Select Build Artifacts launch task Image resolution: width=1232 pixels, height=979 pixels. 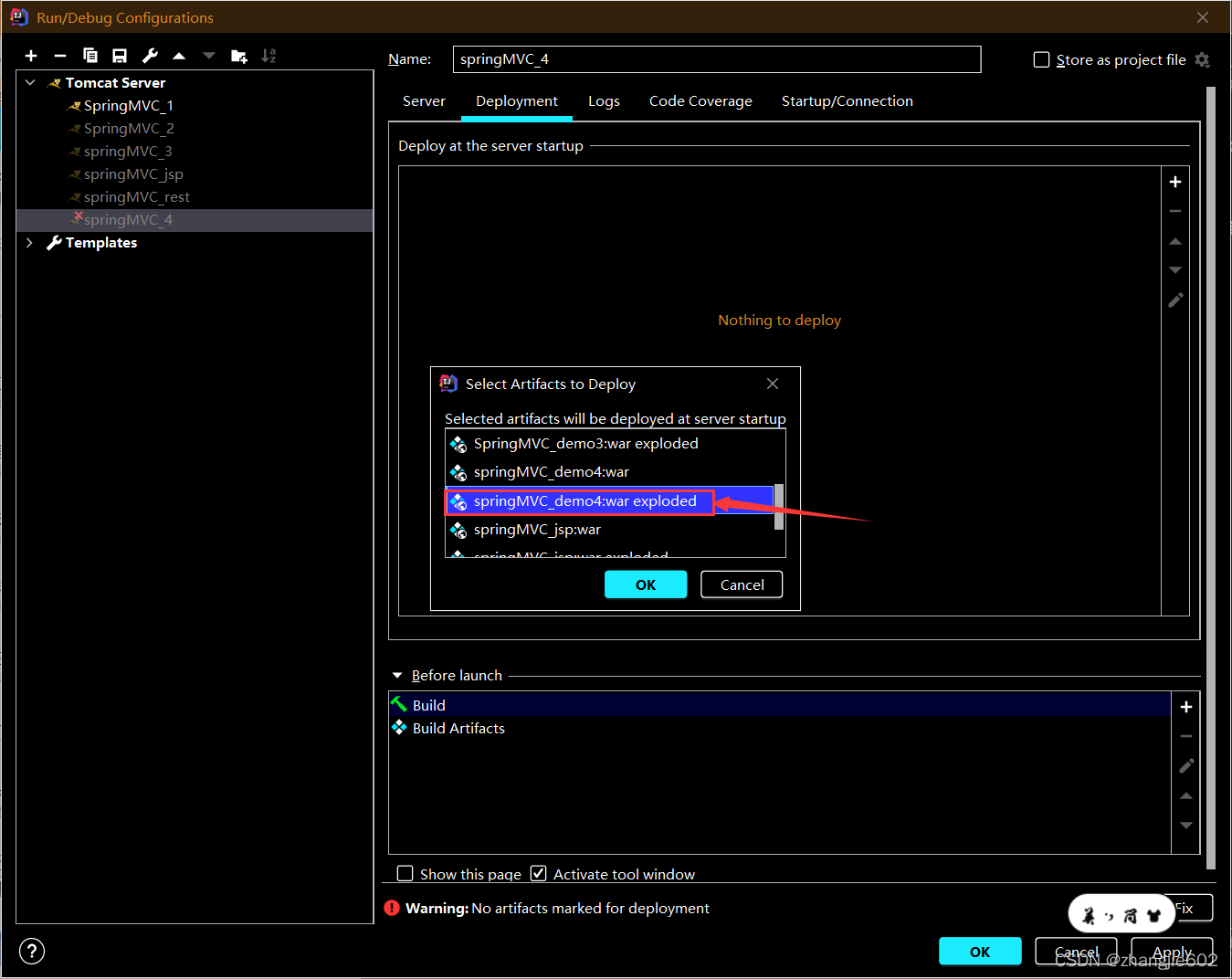point(780,728)
